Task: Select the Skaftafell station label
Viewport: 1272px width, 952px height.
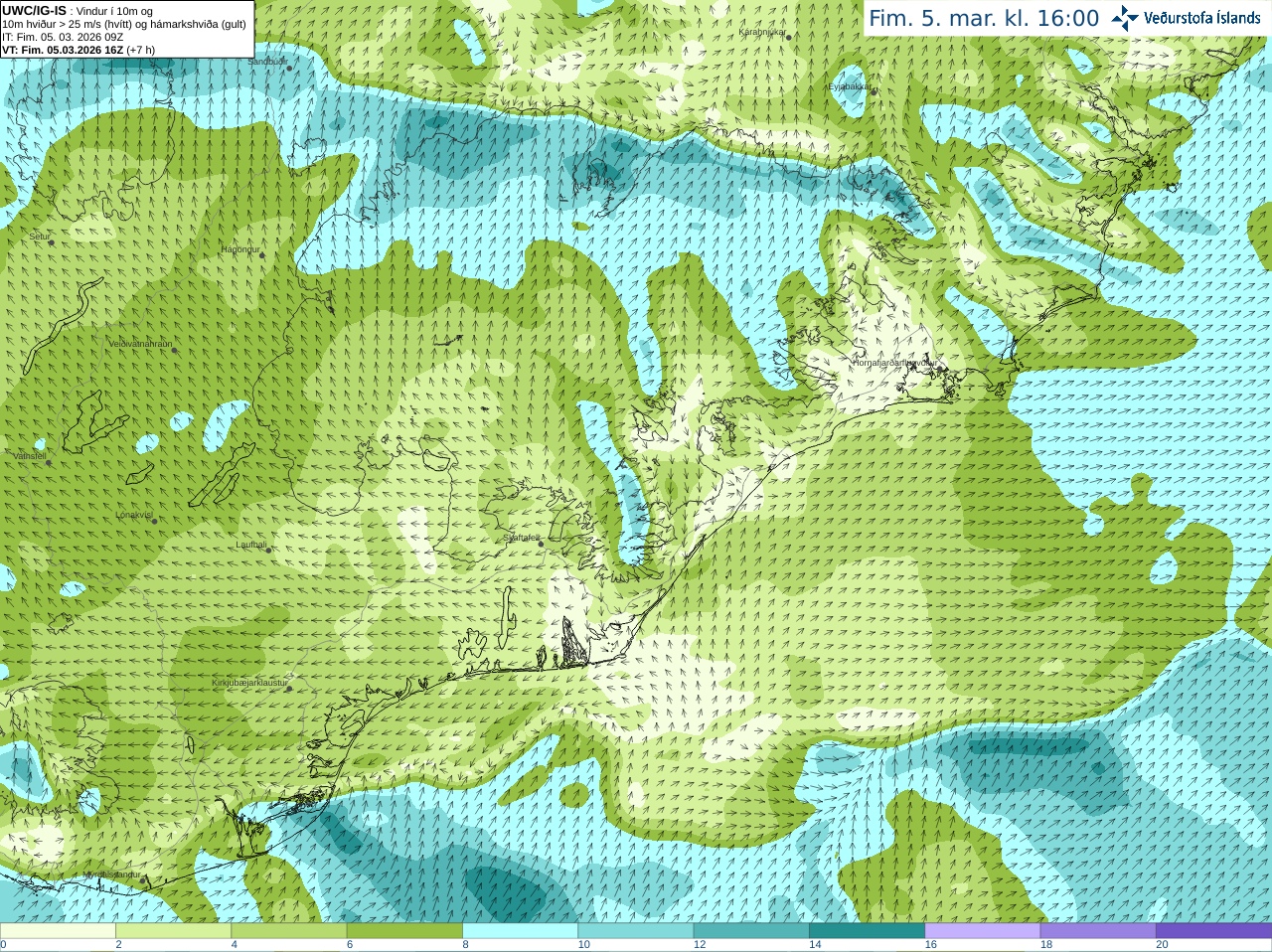Action: click(521, 538)
